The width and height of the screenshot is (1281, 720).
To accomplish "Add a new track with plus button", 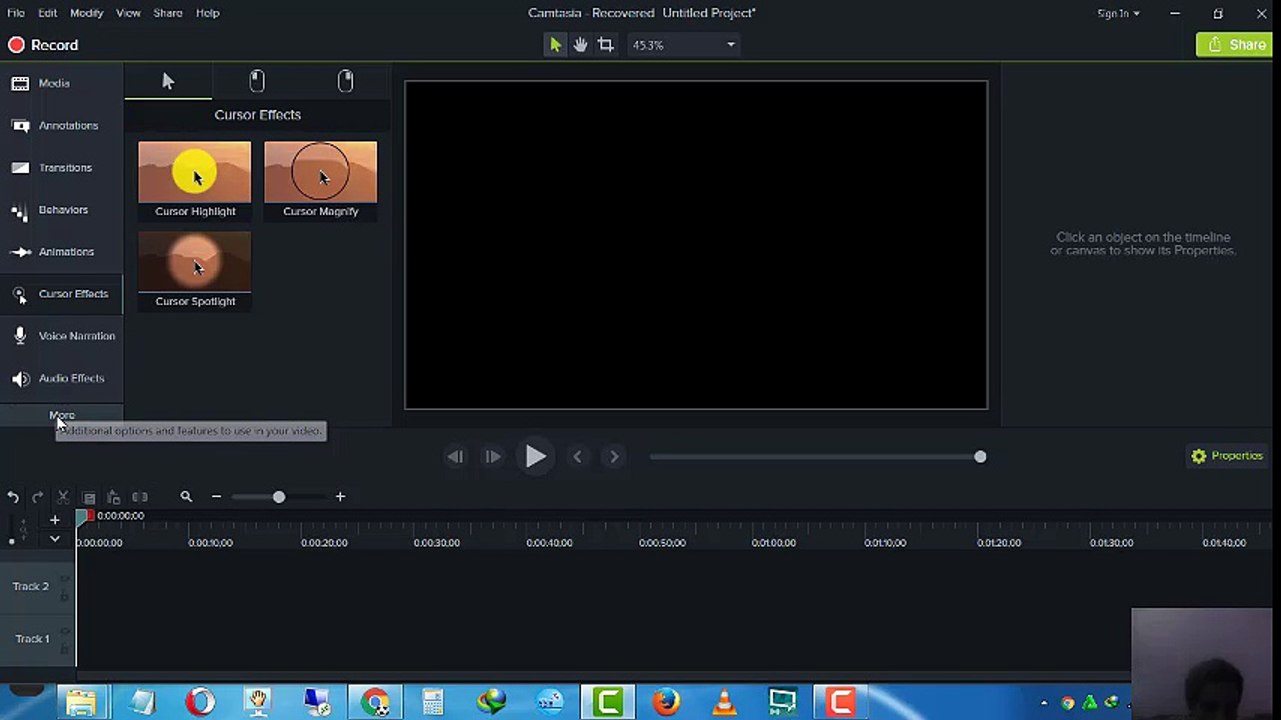I will click(x=55, y=520).
